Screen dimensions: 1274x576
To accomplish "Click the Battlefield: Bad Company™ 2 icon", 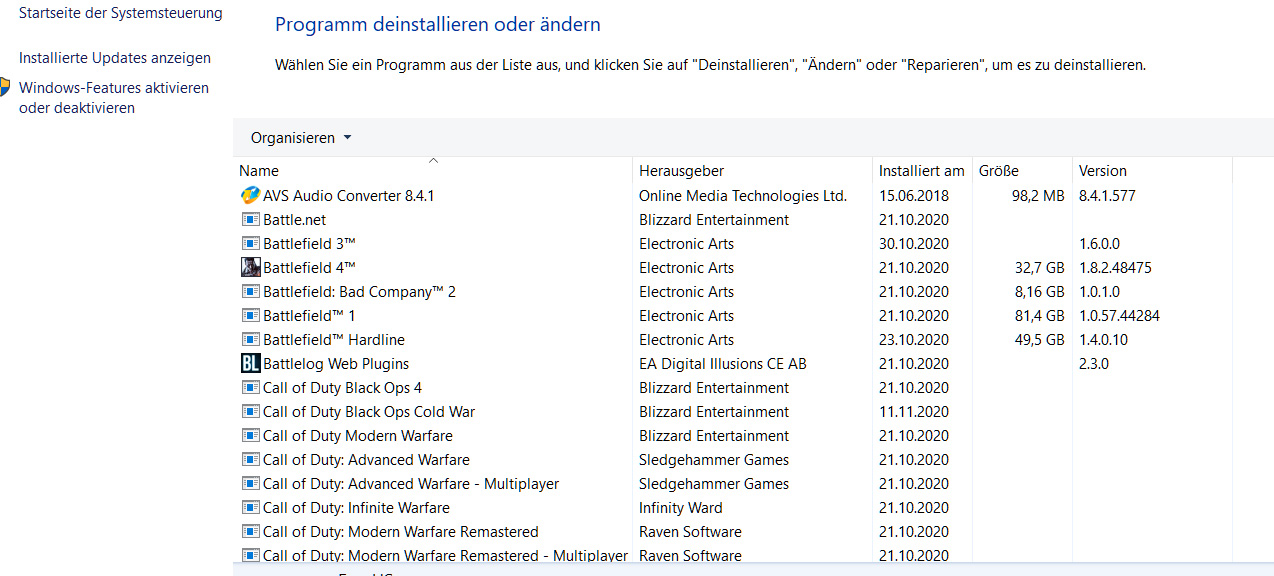I will click(x=250, y=292).
